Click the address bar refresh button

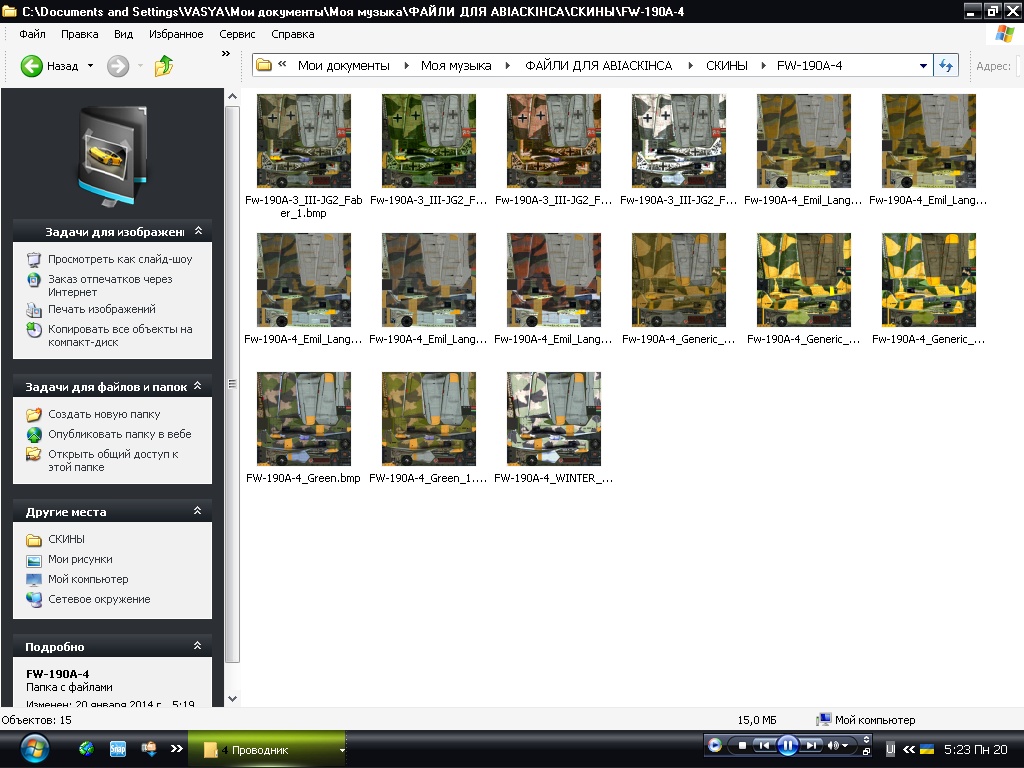946,65
